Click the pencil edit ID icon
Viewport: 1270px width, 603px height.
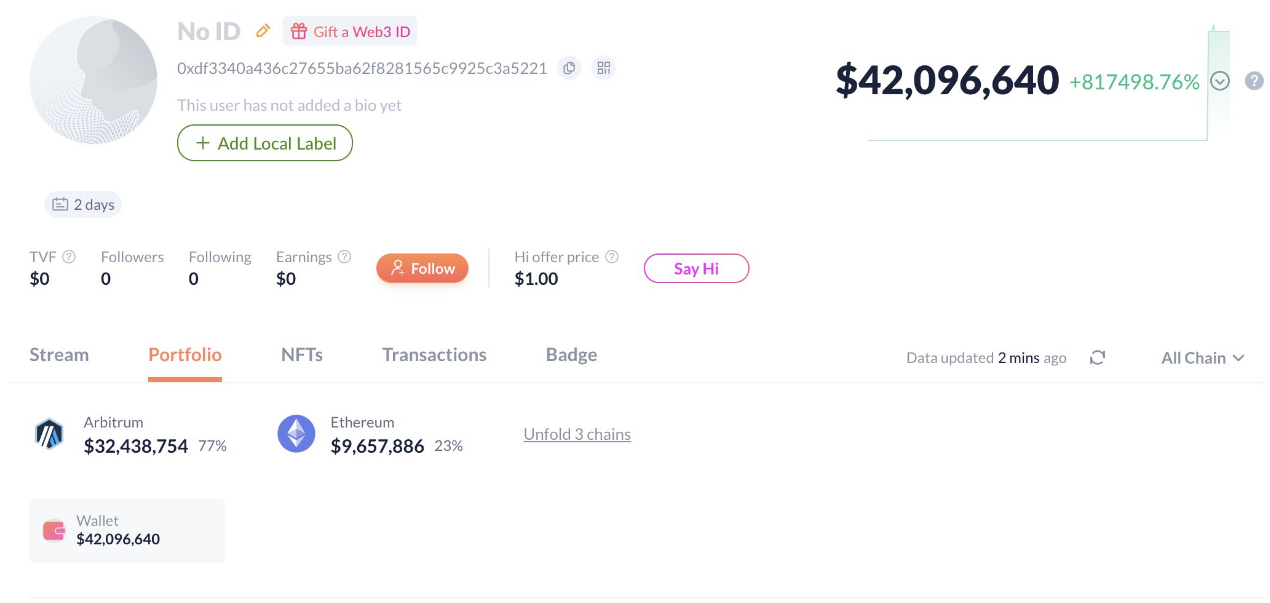(x=263, y=31)
